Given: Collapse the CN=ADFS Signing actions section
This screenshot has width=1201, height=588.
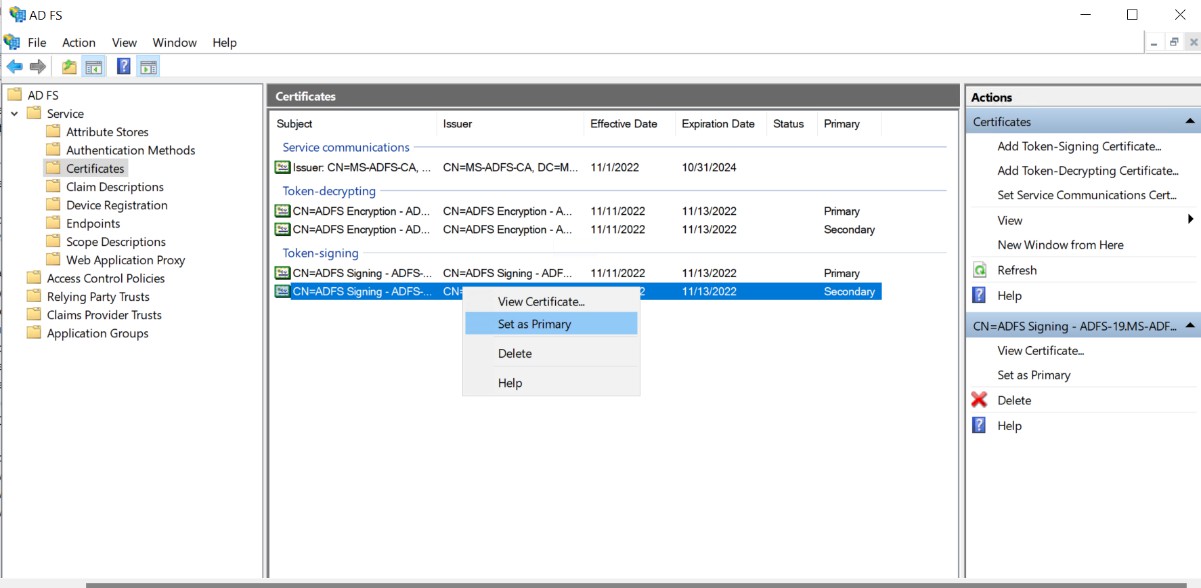Looking at the screenshot, I should pos(1190,325).
